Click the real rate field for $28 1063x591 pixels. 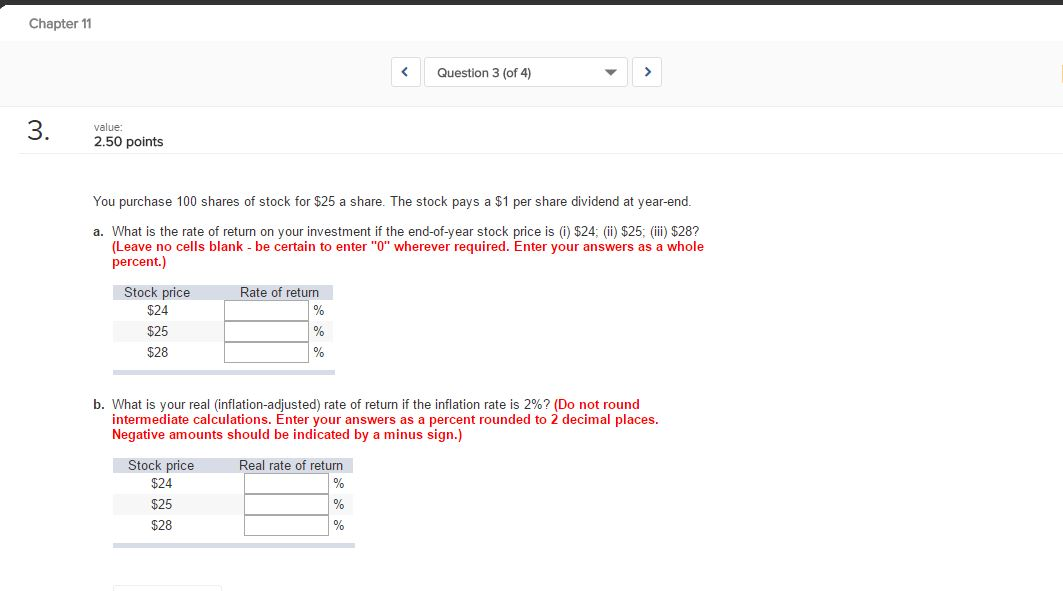click(285, 525)
